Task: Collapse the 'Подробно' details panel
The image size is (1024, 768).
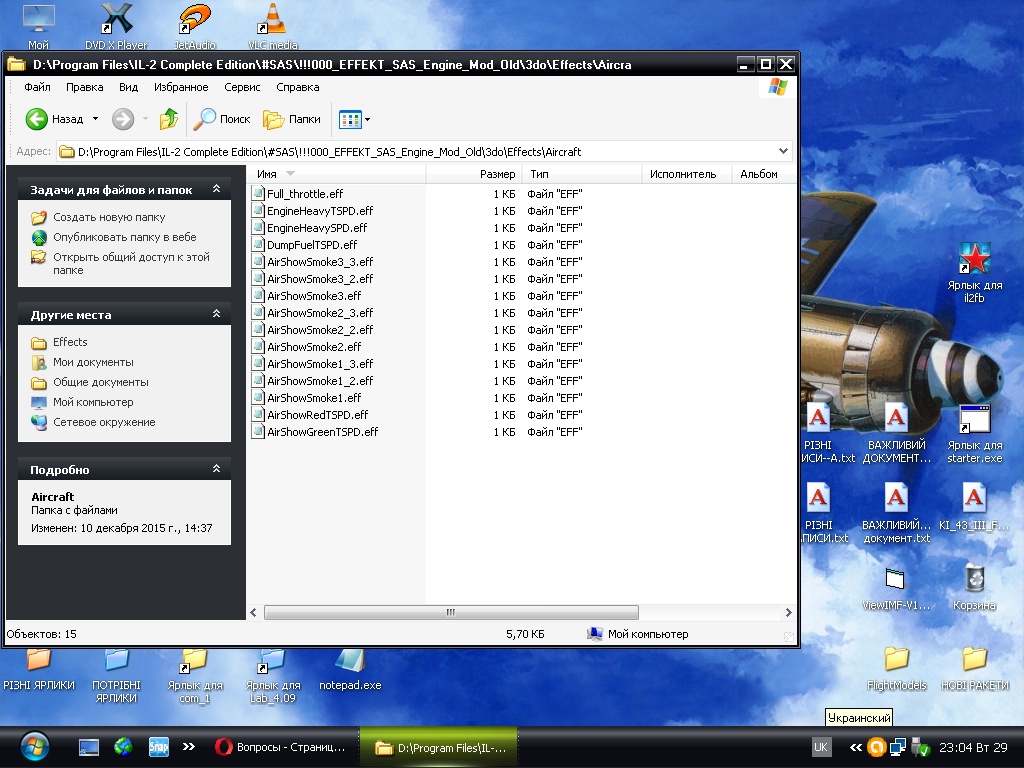Action: click(216, 469)
